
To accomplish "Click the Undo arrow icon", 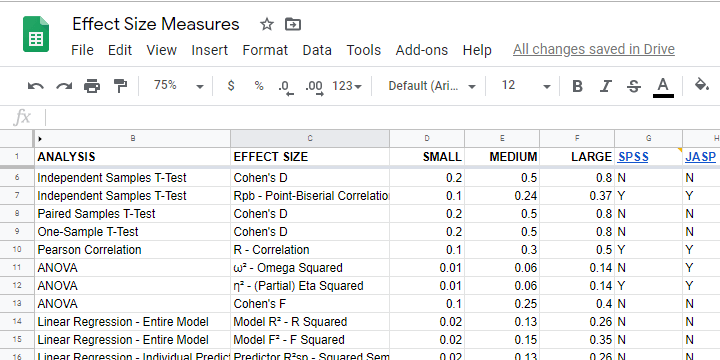I will (35, 86).
